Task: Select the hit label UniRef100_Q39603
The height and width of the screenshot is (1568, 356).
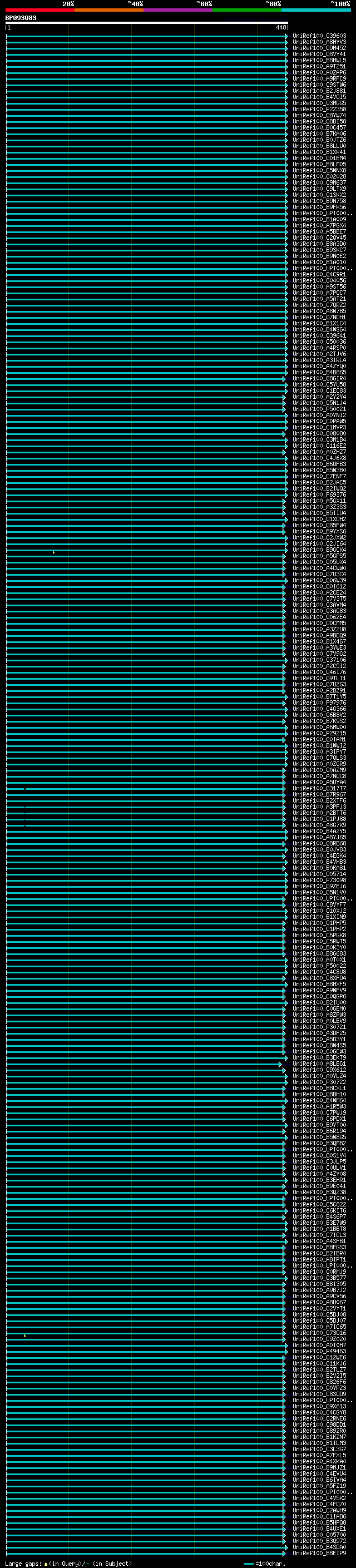Action: (x=319, y=36)
